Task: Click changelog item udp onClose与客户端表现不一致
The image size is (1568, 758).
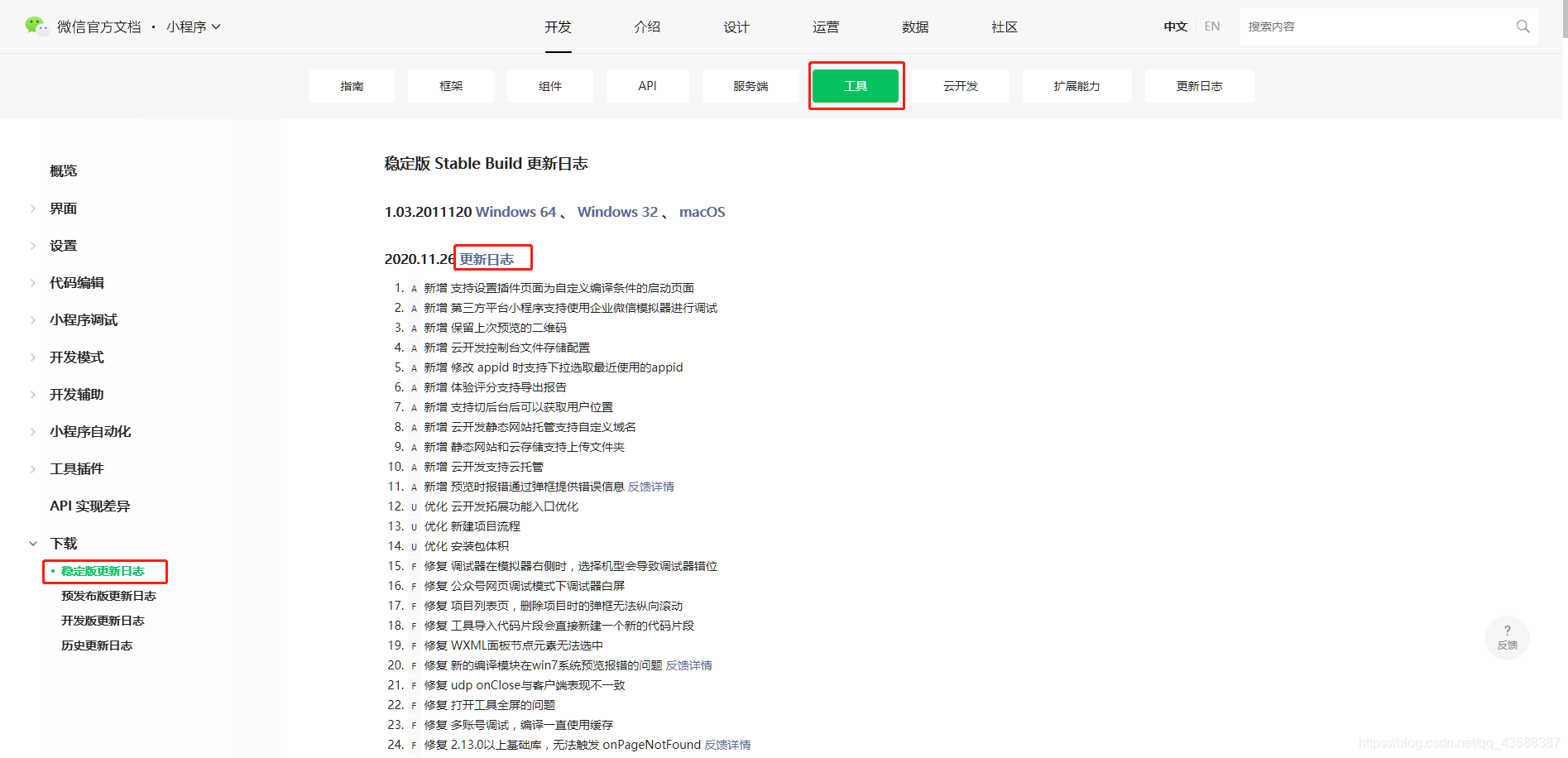Action: 538,685
